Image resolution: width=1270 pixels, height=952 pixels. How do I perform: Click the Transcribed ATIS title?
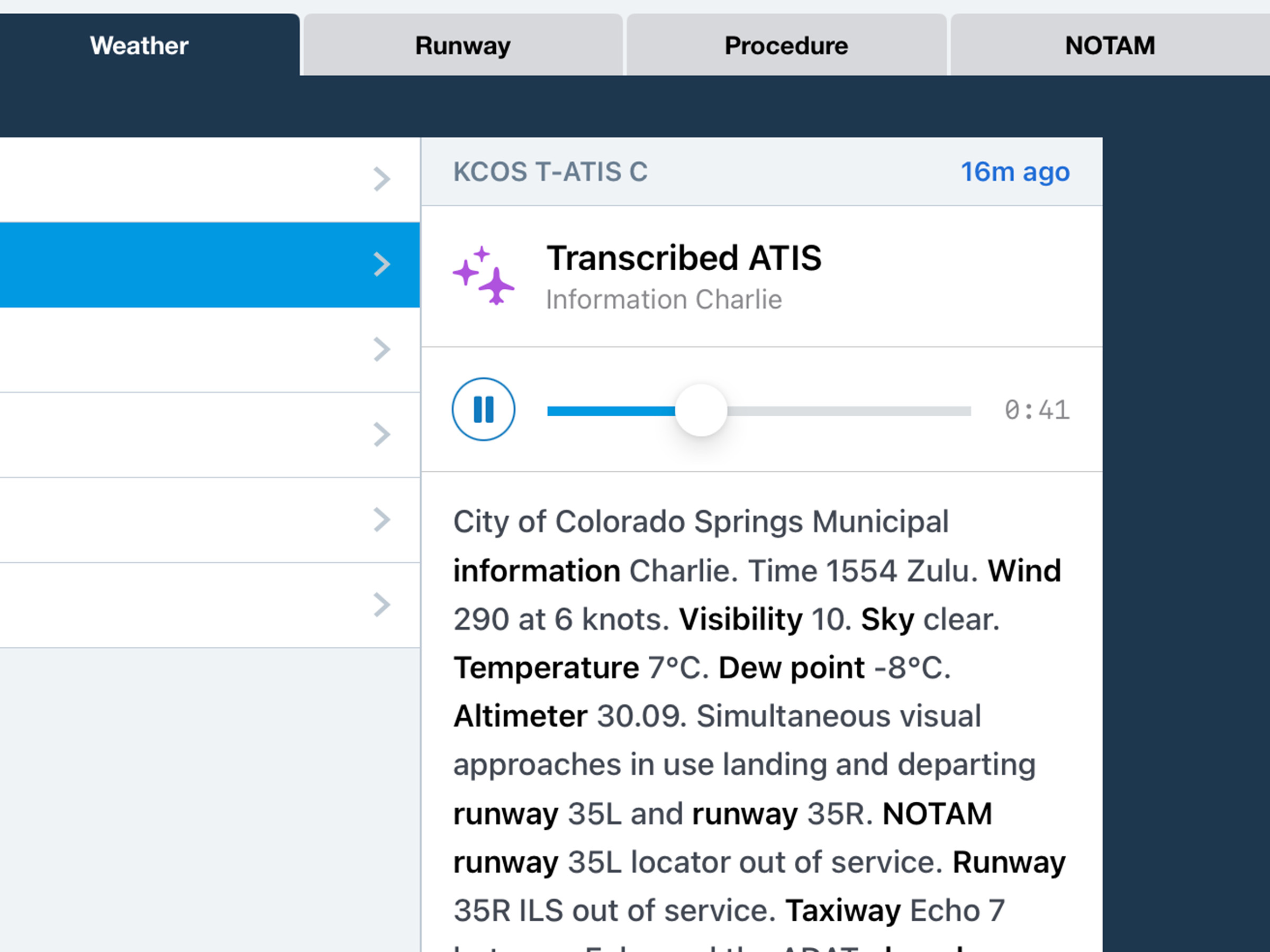(683, 258)
